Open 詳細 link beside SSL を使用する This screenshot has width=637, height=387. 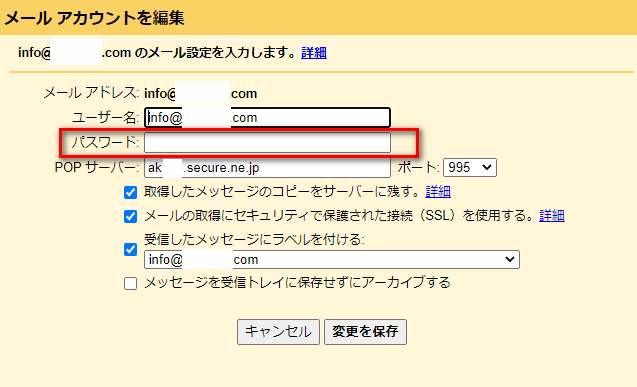click(x=552, y=216)
